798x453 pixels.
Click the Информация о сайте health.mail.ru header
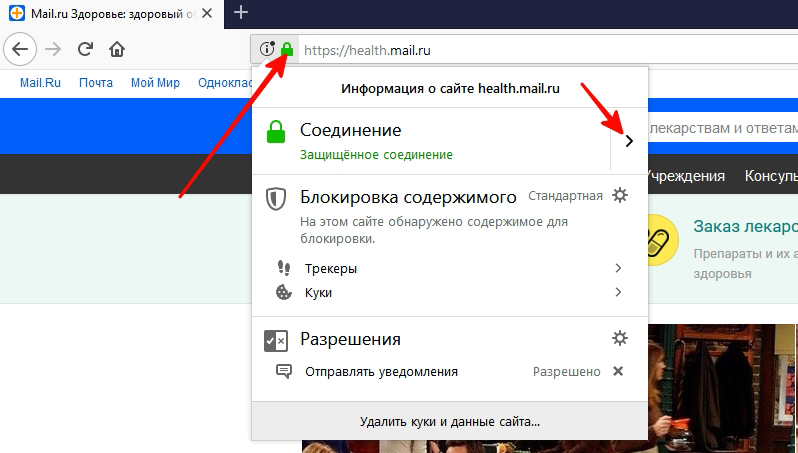pos(450,89)
